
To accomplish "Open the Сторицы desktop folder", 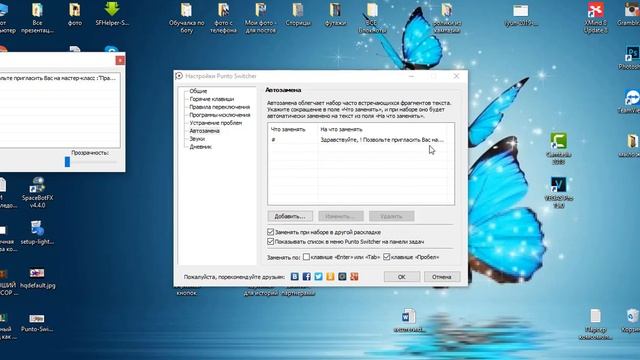I will 298,14.
